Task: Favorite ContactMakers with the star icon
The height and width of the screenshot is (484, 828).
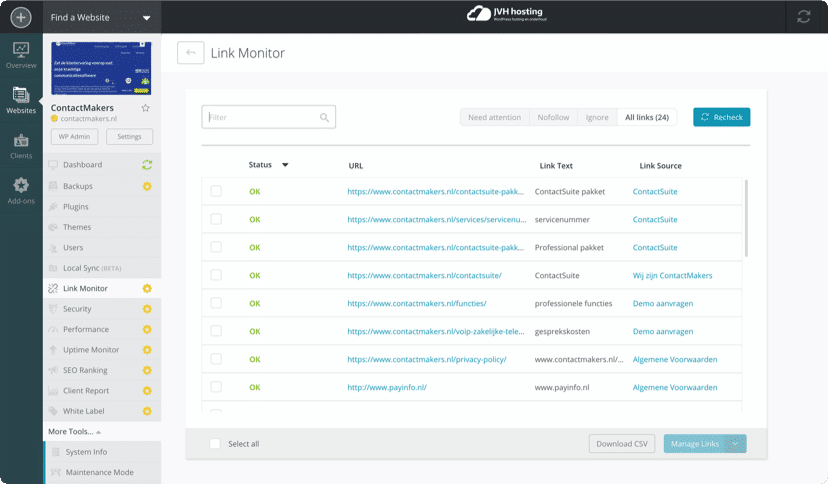Action: 146,108
